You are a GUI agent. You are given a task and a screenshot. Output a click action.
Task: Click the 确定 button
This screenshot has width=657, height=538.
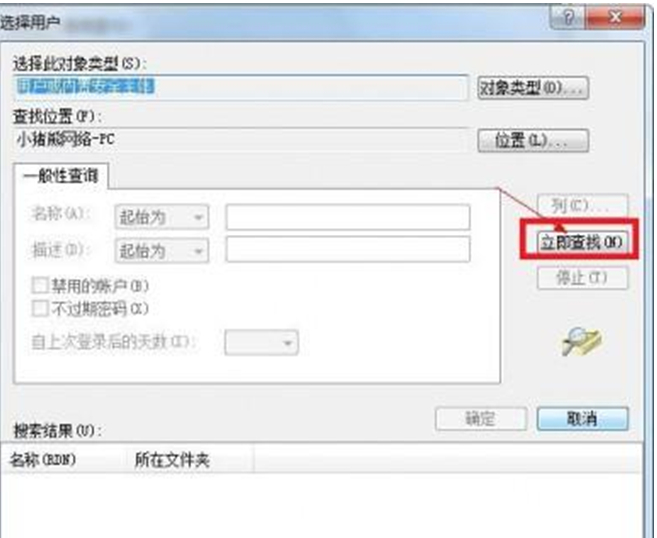tap(481, 418)
